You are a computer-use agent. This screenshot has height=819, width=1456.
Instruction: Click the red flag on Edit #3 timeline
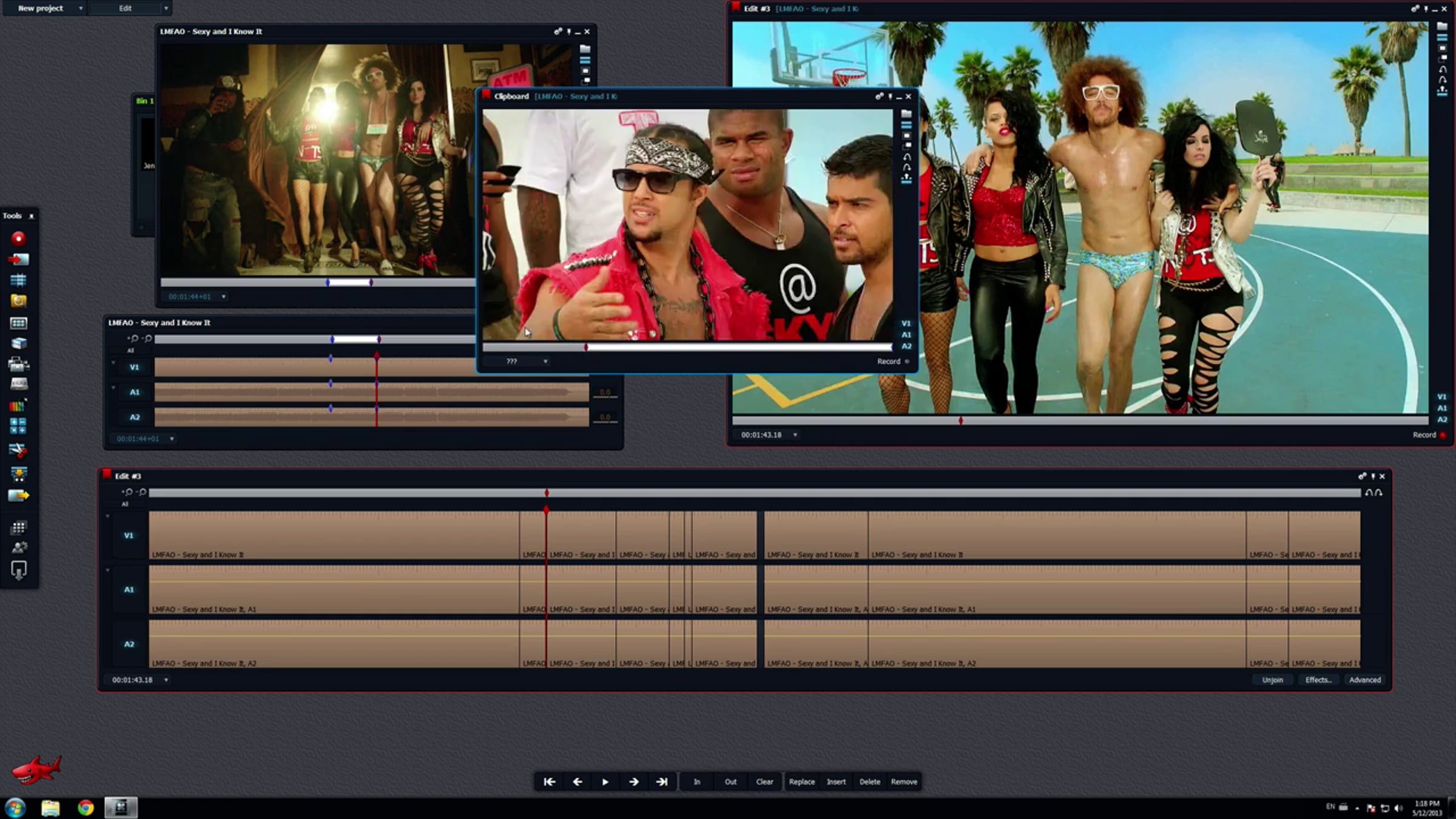pos(107,474)
